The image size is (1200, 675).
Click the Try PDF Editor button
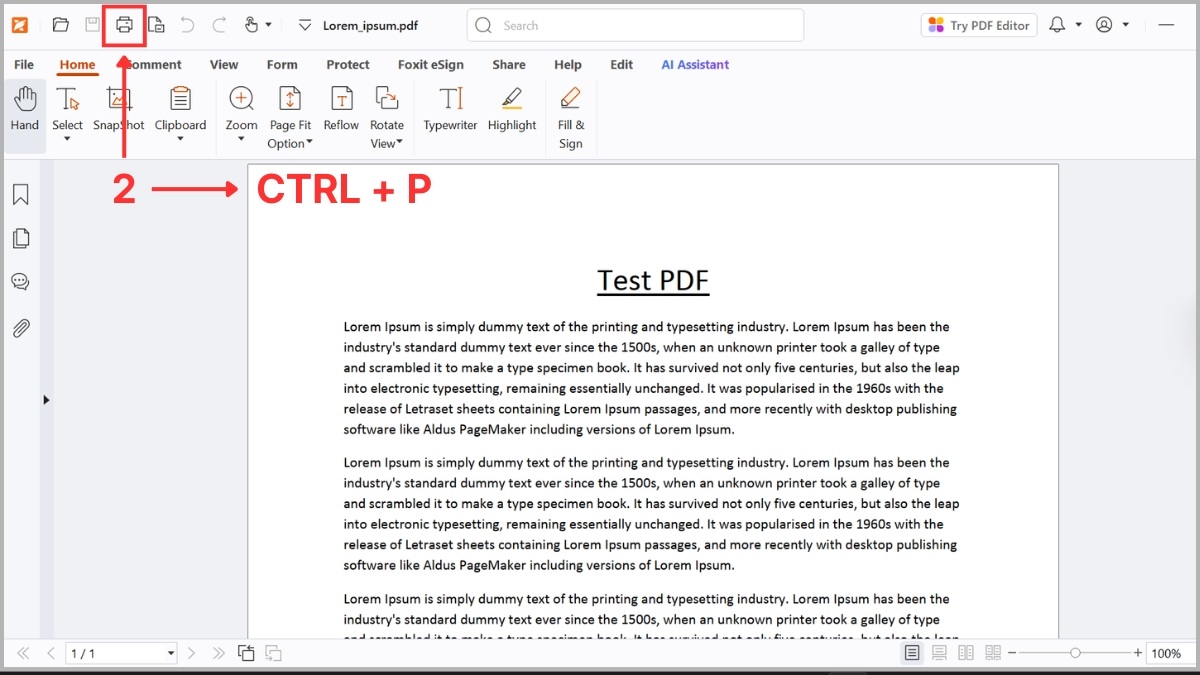(x=978, y=24)
